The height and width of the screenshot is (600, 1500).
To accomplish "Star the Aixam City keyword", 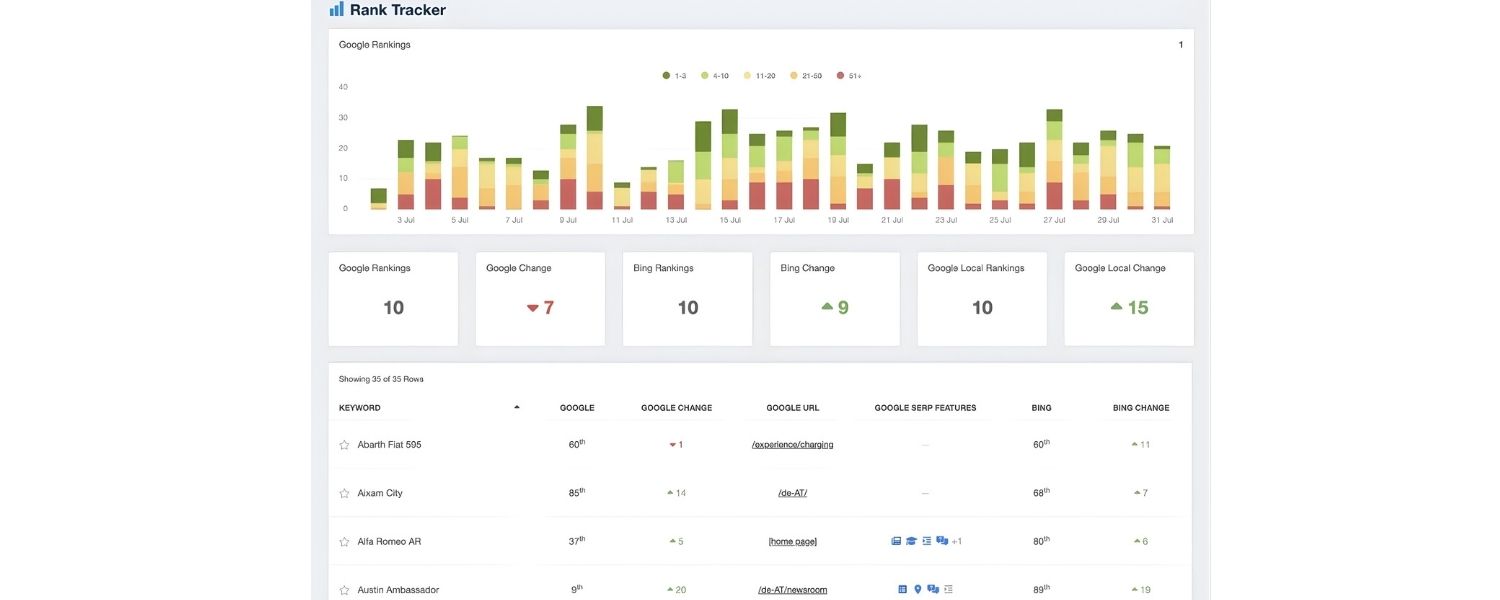I will pos(344,494).
